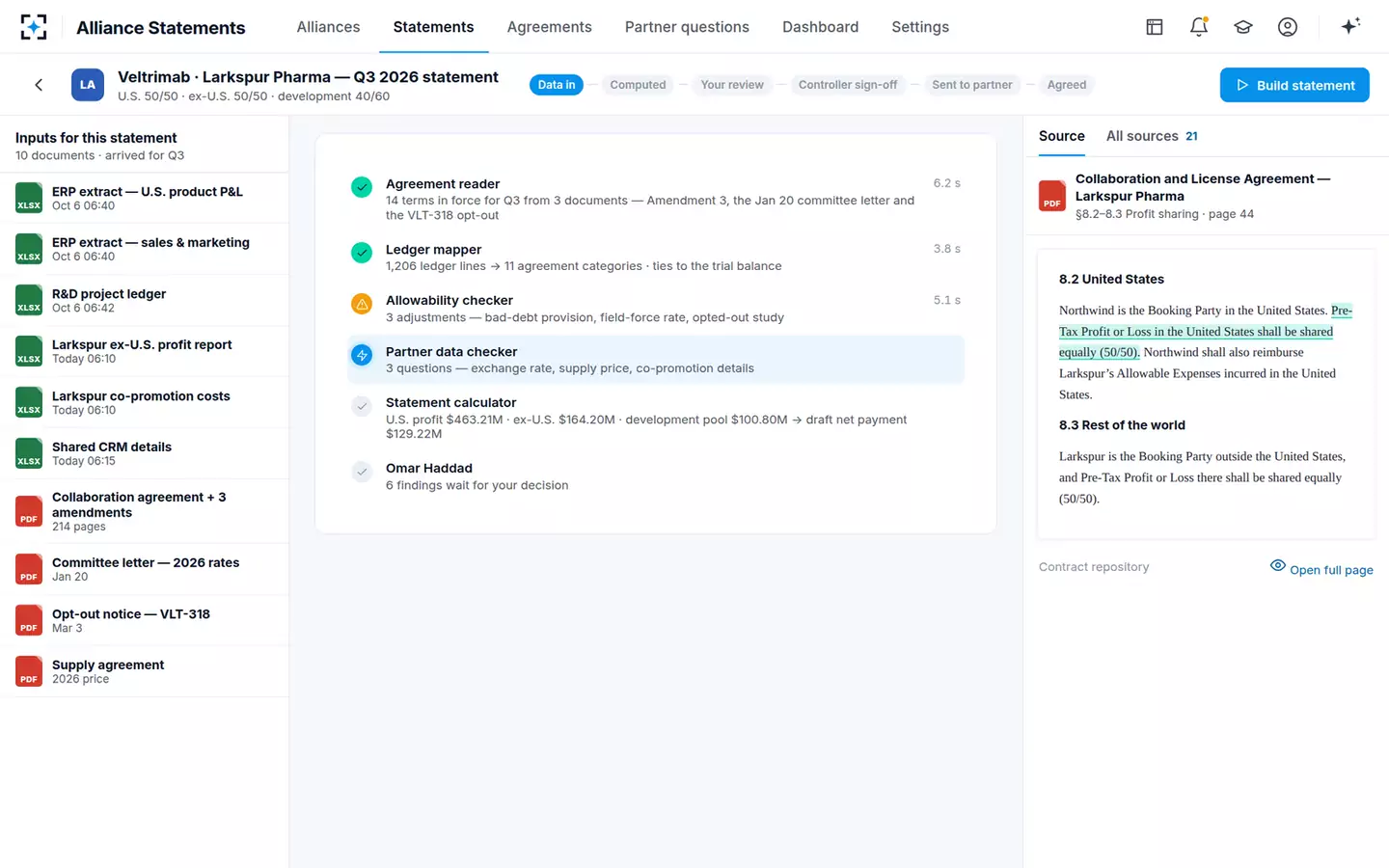1389x868 pixels.
Task: Open the Partner data checker step row
Action: tap(656, 360)
